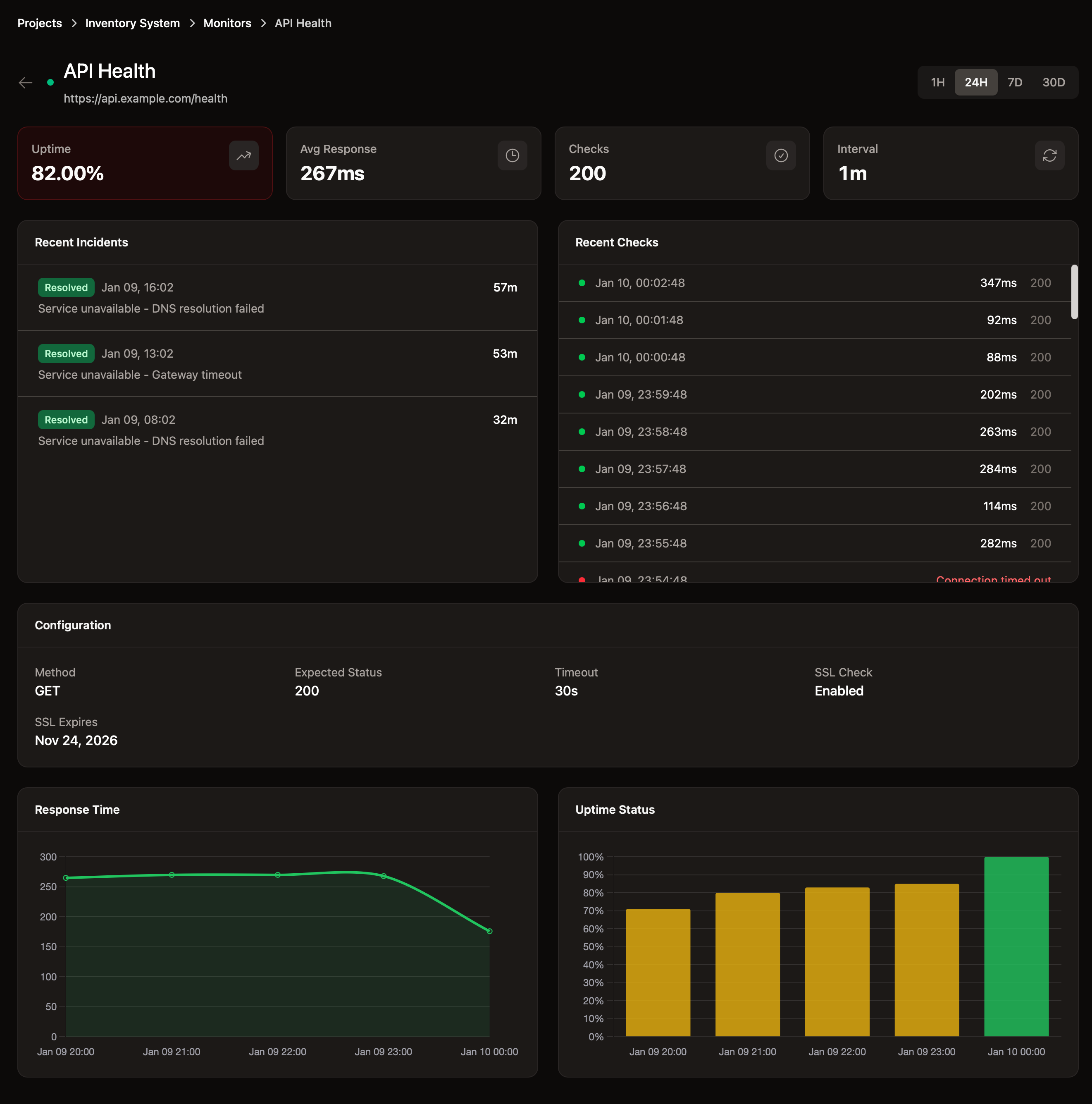1092x1104 pixels.
Task: Click the checkmark icon on the Checks card
Action: point(781,155)
